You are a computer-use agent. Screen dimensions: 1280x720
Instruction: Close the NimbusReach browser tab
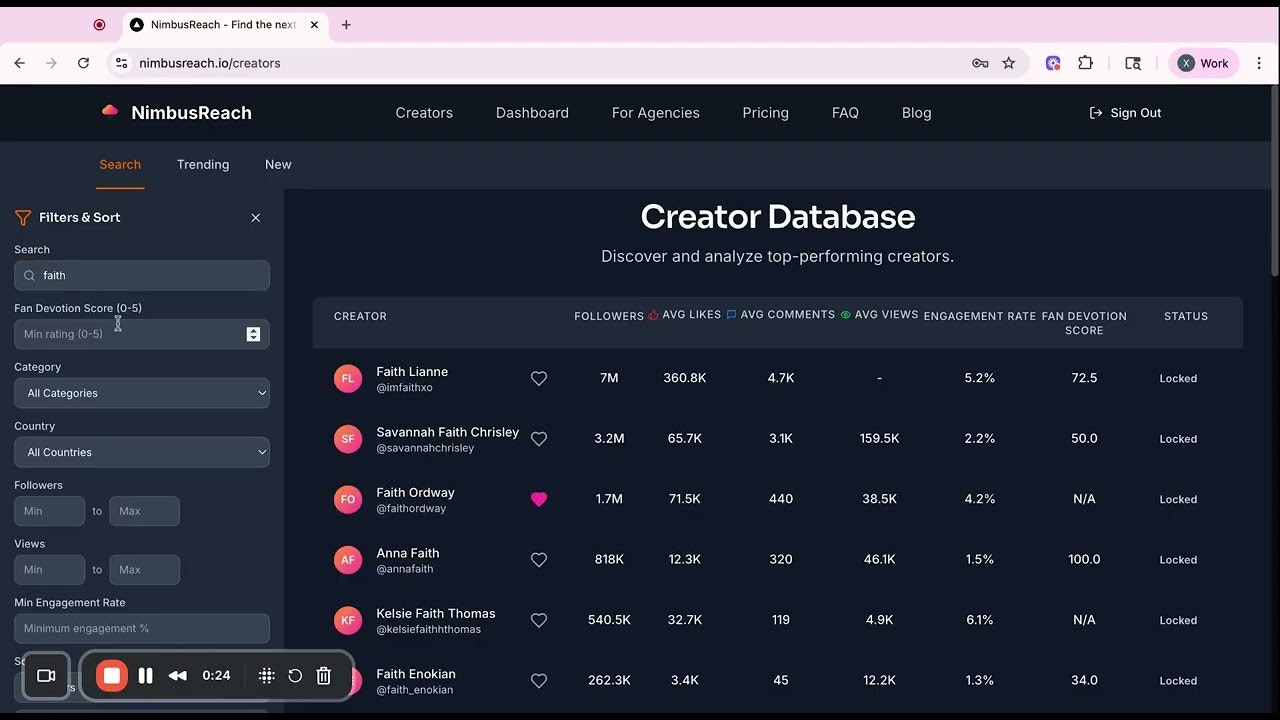click(314, 25)
